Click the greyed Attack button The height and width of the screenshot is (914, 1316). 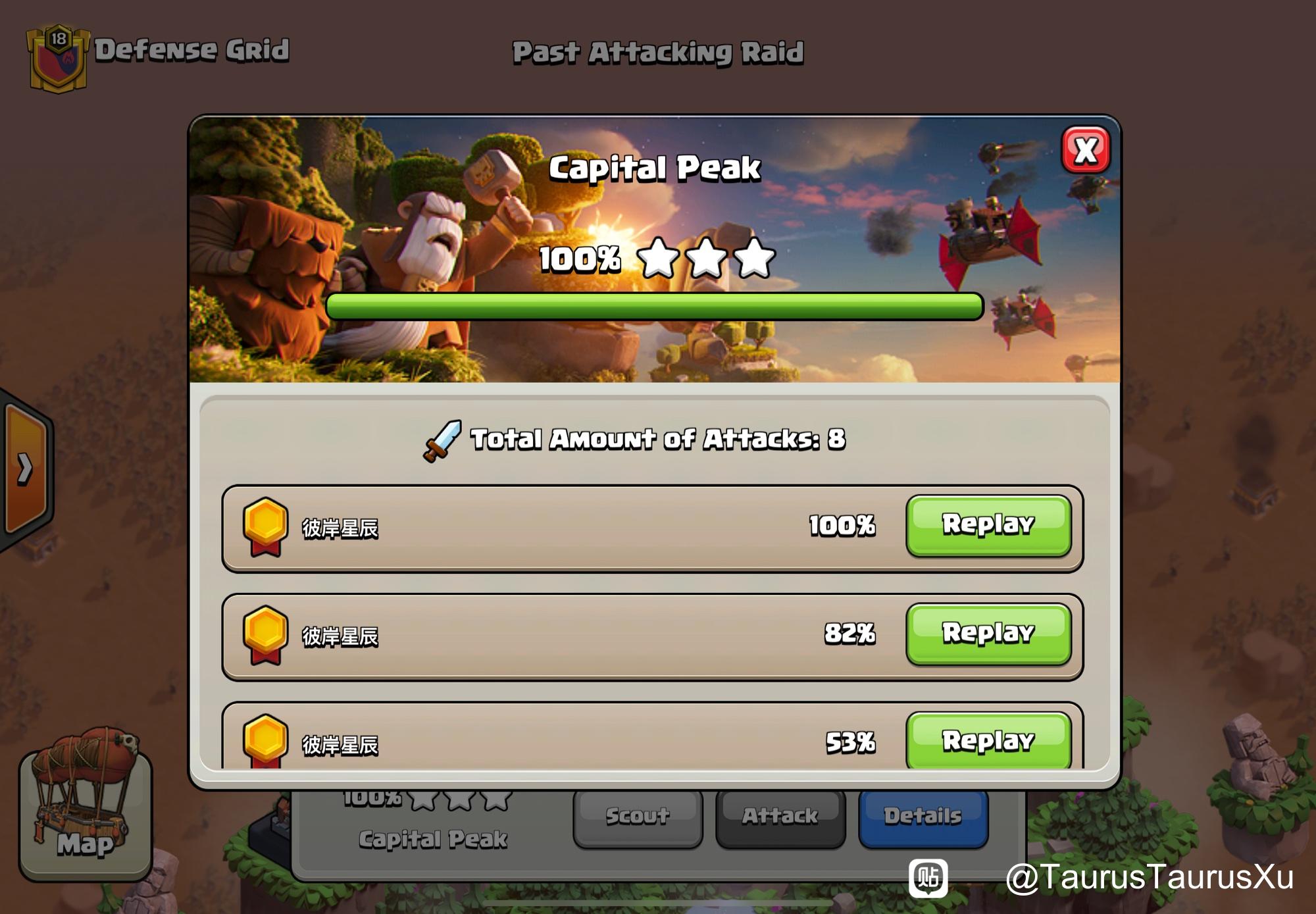(780, 818)
